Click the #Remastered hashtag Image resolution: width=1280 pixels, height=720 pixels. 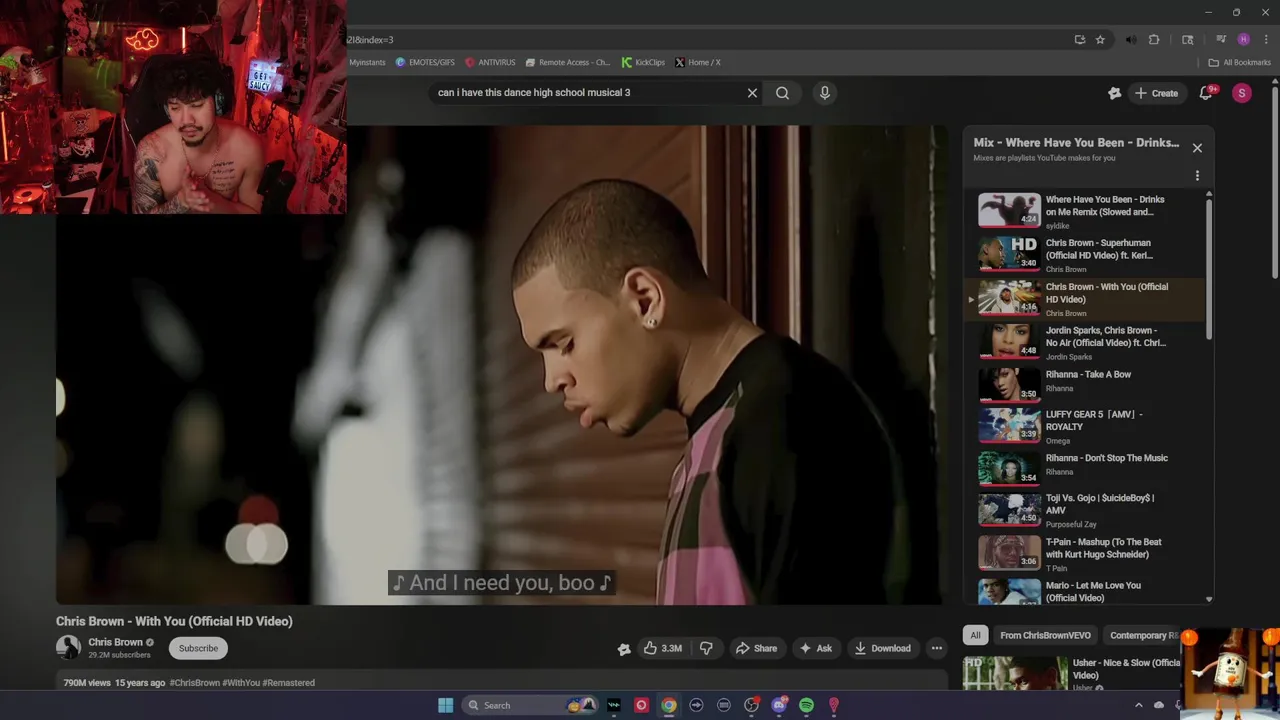[x=289, y=683]
